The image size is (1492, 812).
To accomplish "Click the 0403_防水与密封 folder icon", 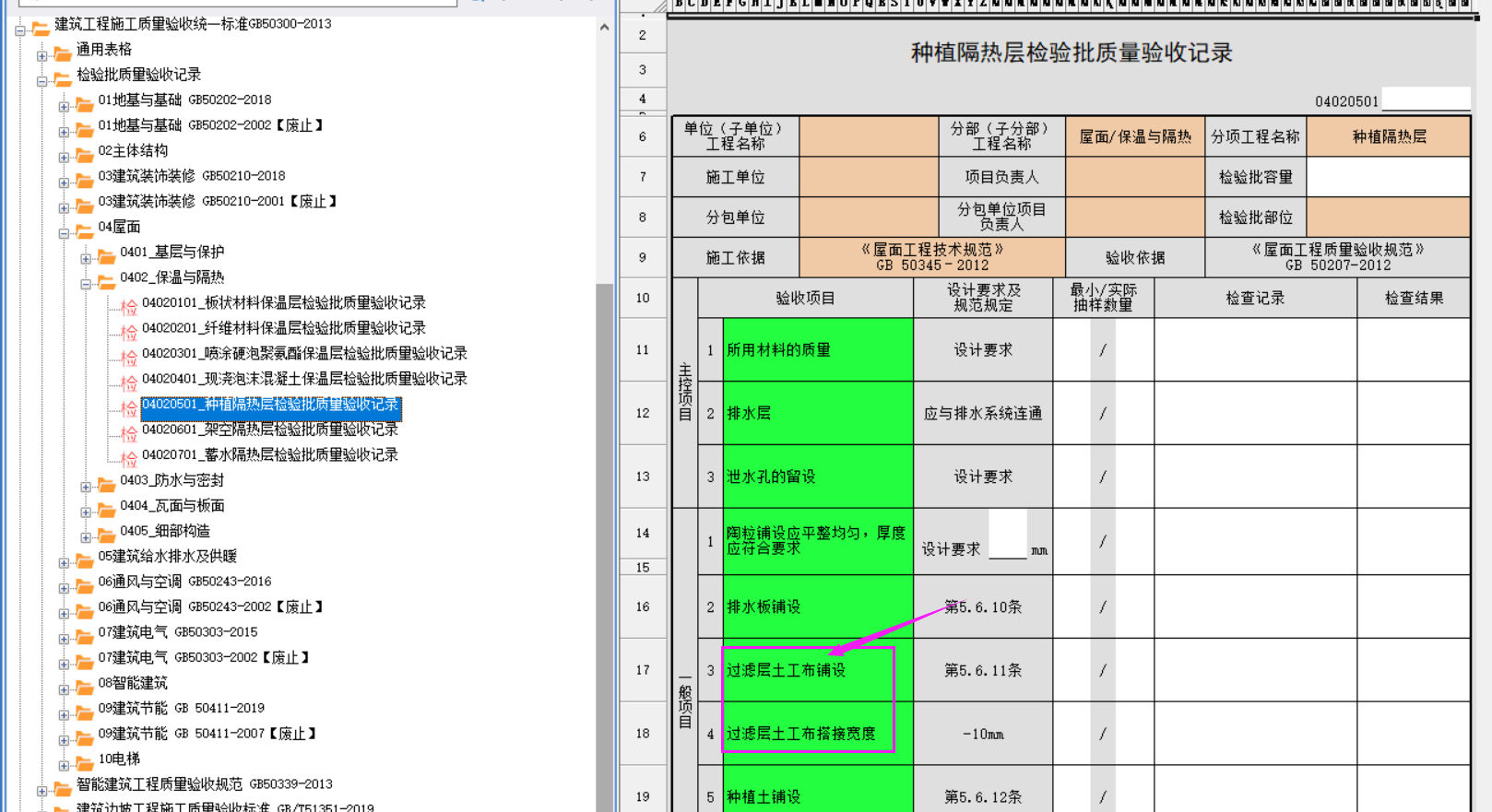I will click(x=107, y=485).
